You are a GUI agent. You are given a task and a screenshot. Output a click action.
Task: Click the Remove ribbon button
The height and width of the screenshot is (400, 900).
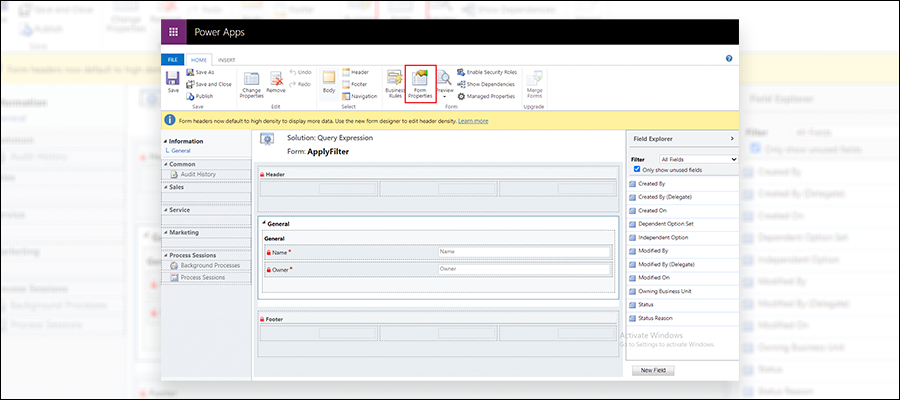click(276, 83)
